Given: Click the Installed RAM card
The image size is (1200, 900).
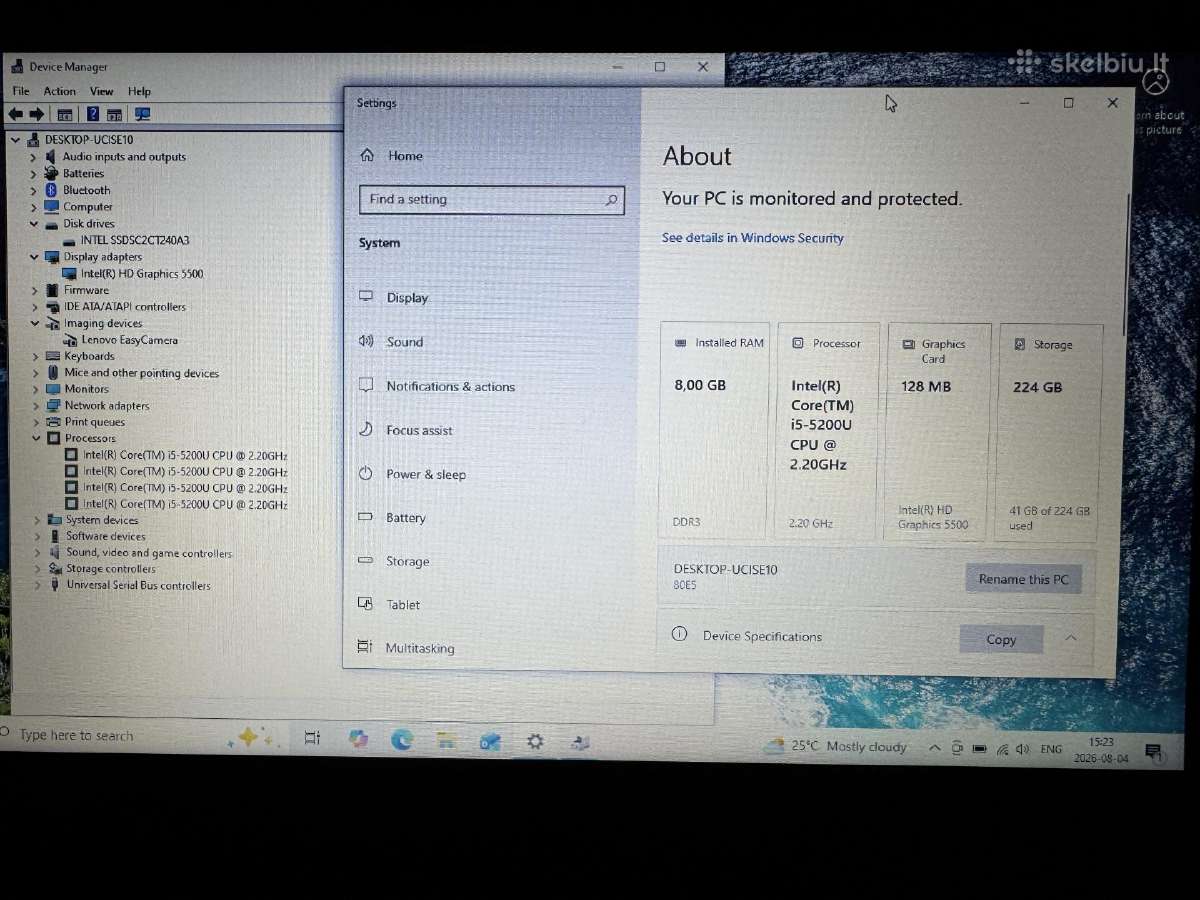Looking at the screenshot, I should pos(715,431).
